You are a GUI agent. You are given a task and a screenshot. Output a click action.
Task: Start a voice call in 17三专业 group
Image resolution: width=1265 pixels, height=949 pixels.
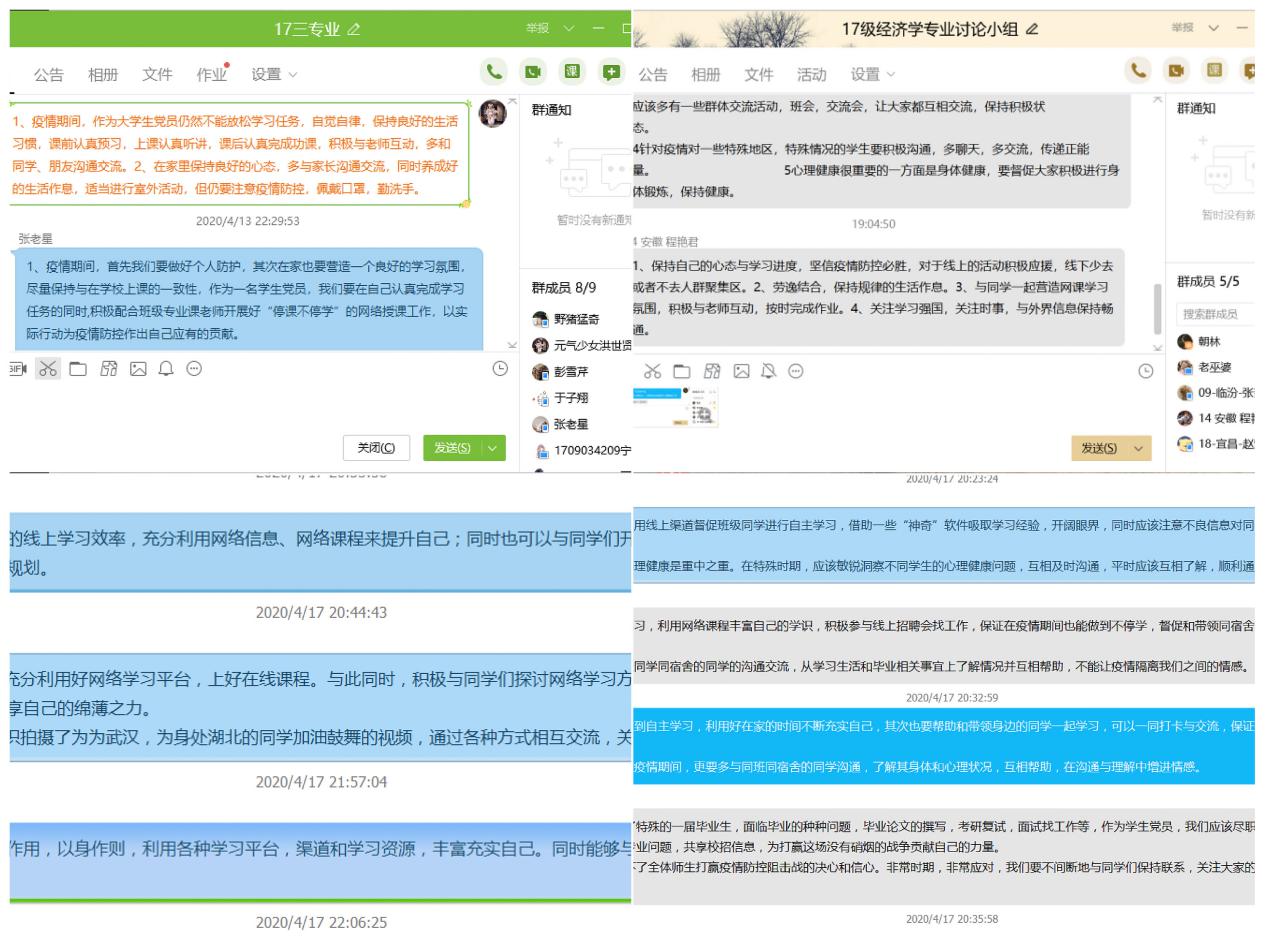(492, 73)
